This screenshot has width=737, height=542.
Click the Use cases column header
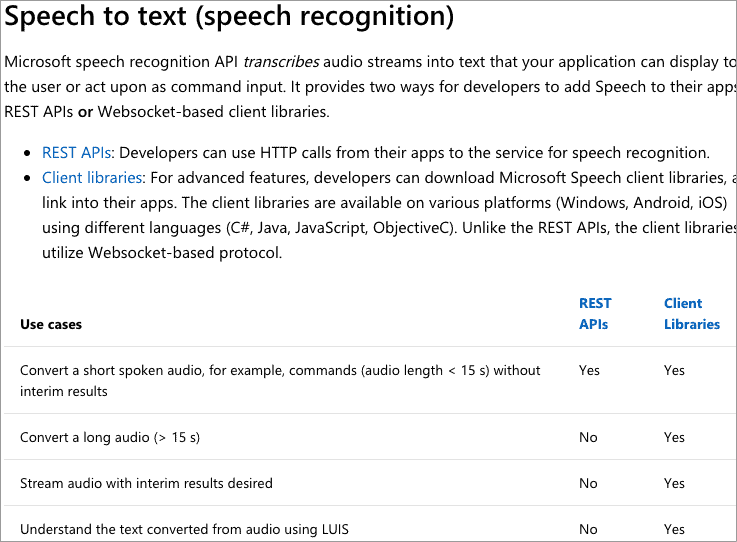[51, 324]
